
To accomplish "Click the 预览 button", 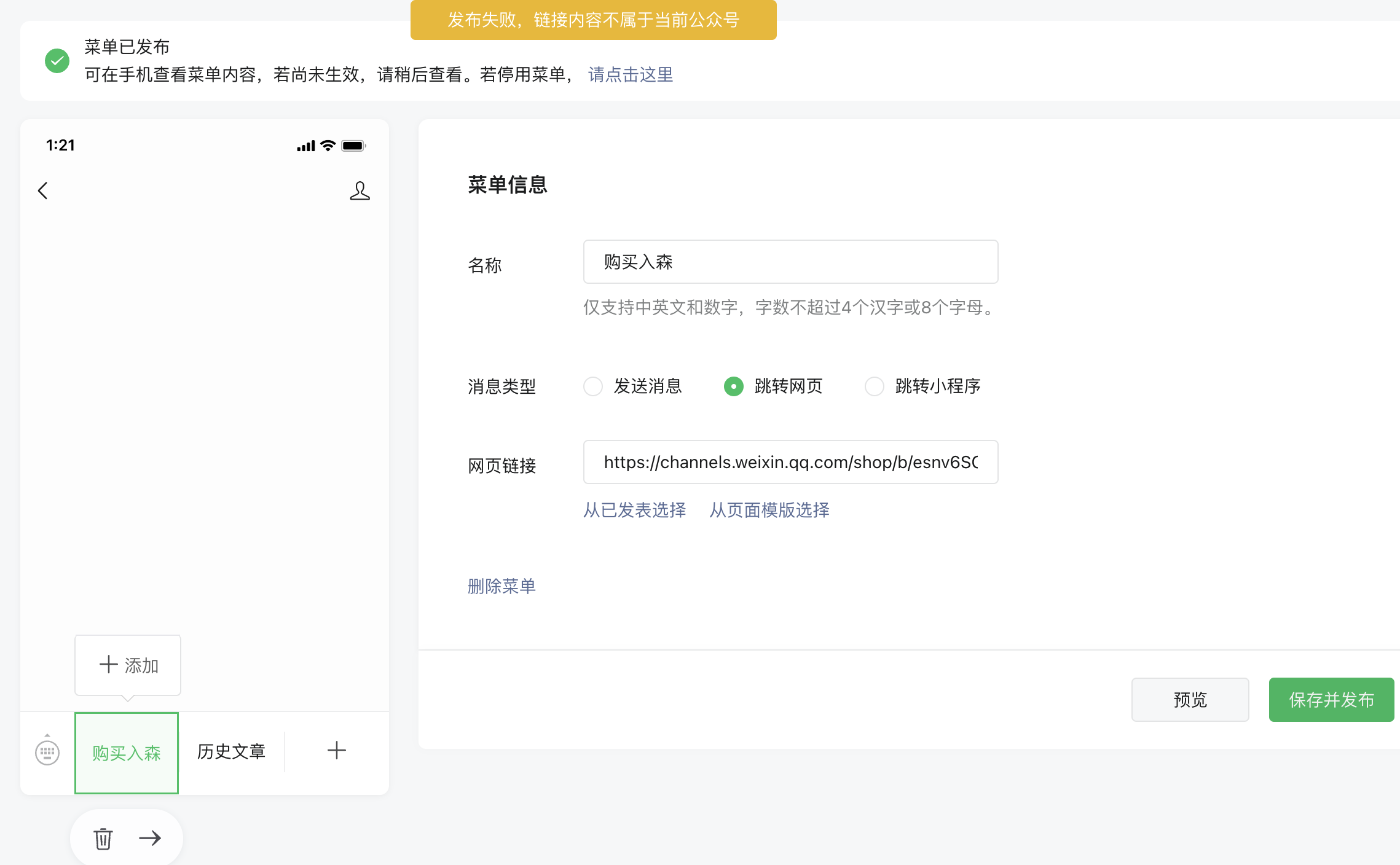I will 1190,700.
